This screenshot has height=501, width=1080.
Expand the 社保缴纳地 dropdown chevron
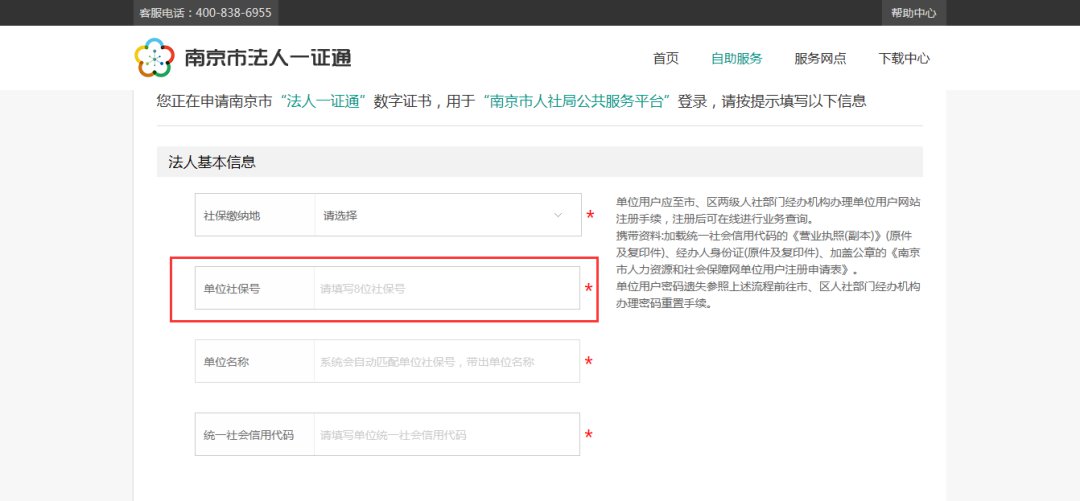558,215
